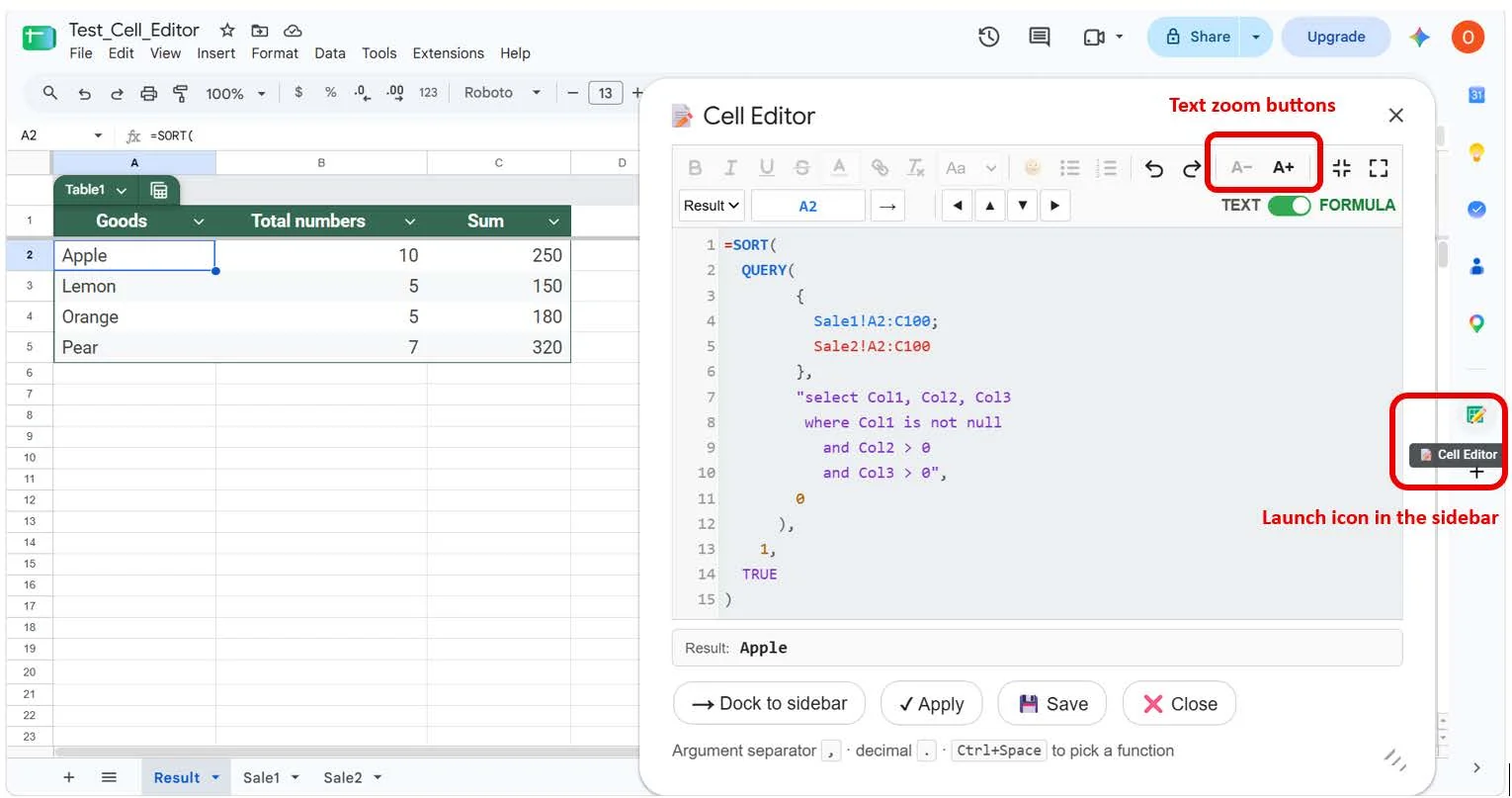Insert link via Cell Editor toolbar
The height and width of the screenshot is (798, 1512).
click(879, 168)
